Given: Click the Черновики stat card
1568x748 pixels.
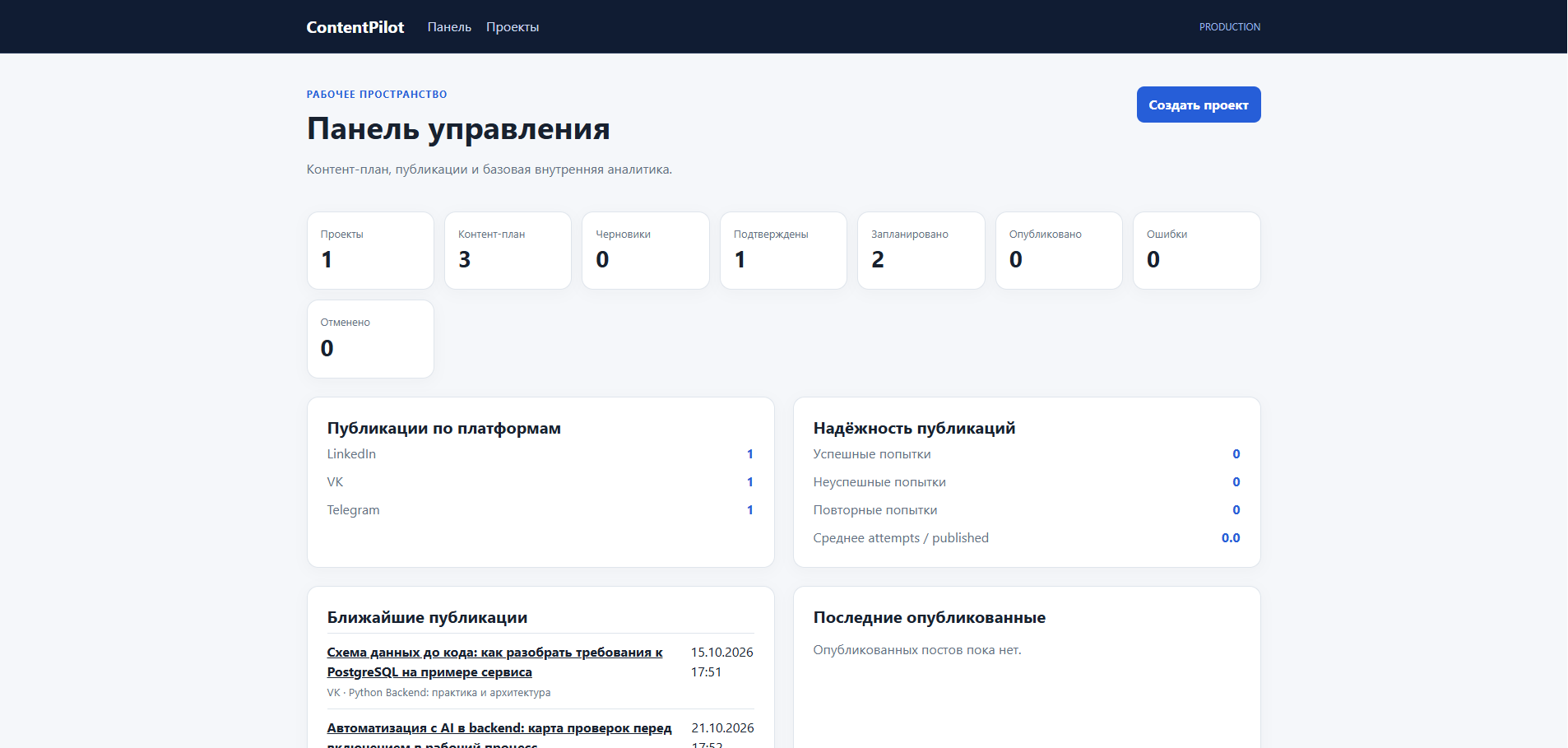Looking at the screenshot, I should pyautogui.click(x=646, y=251).
